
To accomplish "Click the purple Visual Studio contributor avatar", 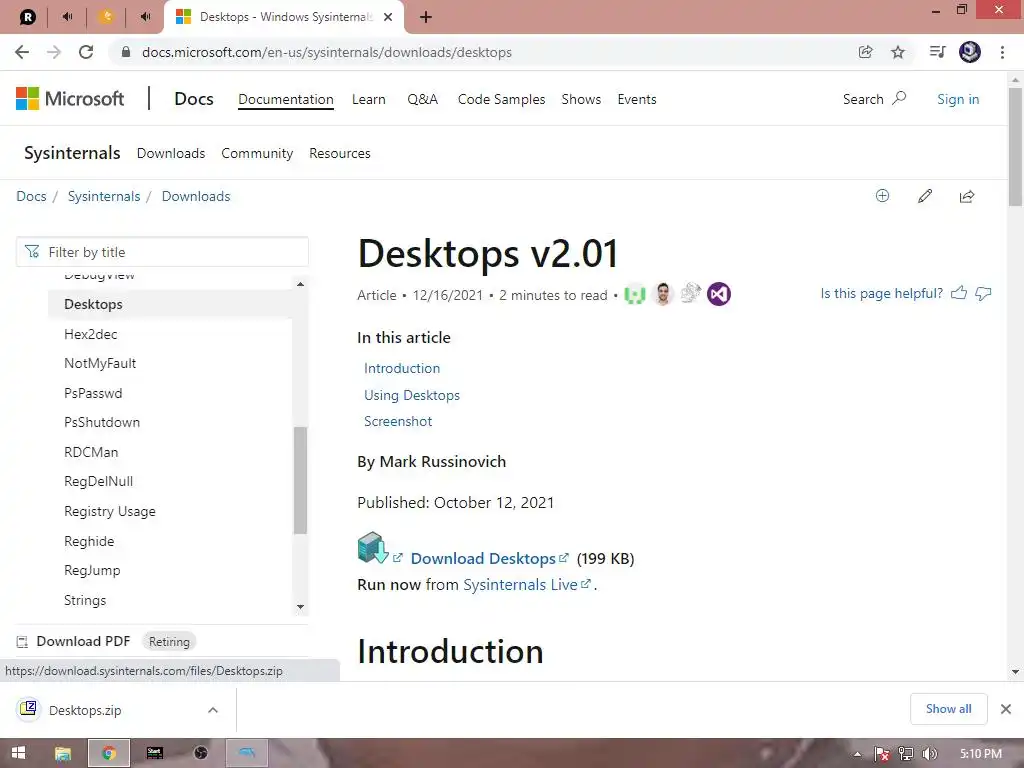I will pos(718,294).
